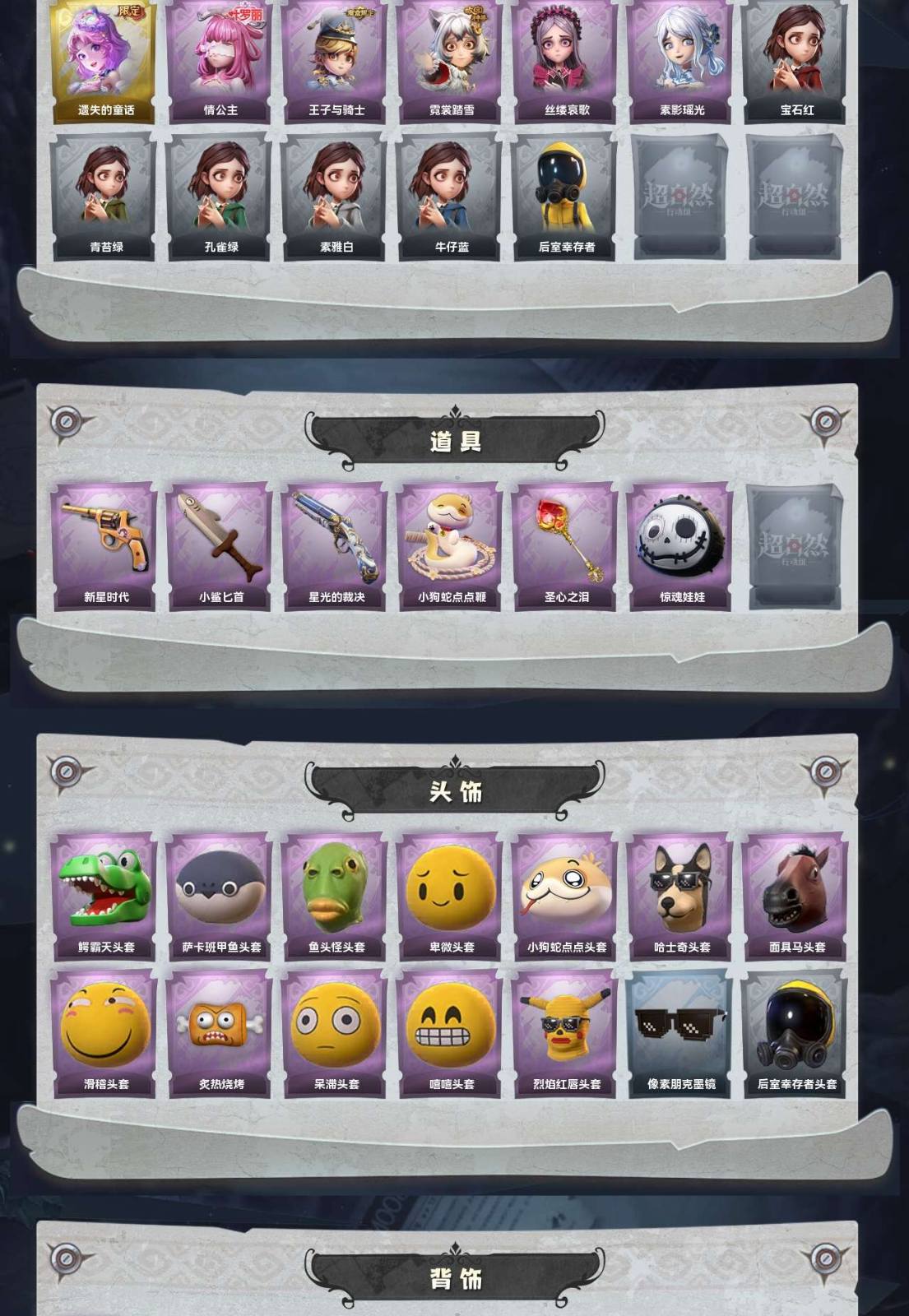Choose the 小鲨匕首 shark dagger item

pyautogui.click(x=220, y=547)
